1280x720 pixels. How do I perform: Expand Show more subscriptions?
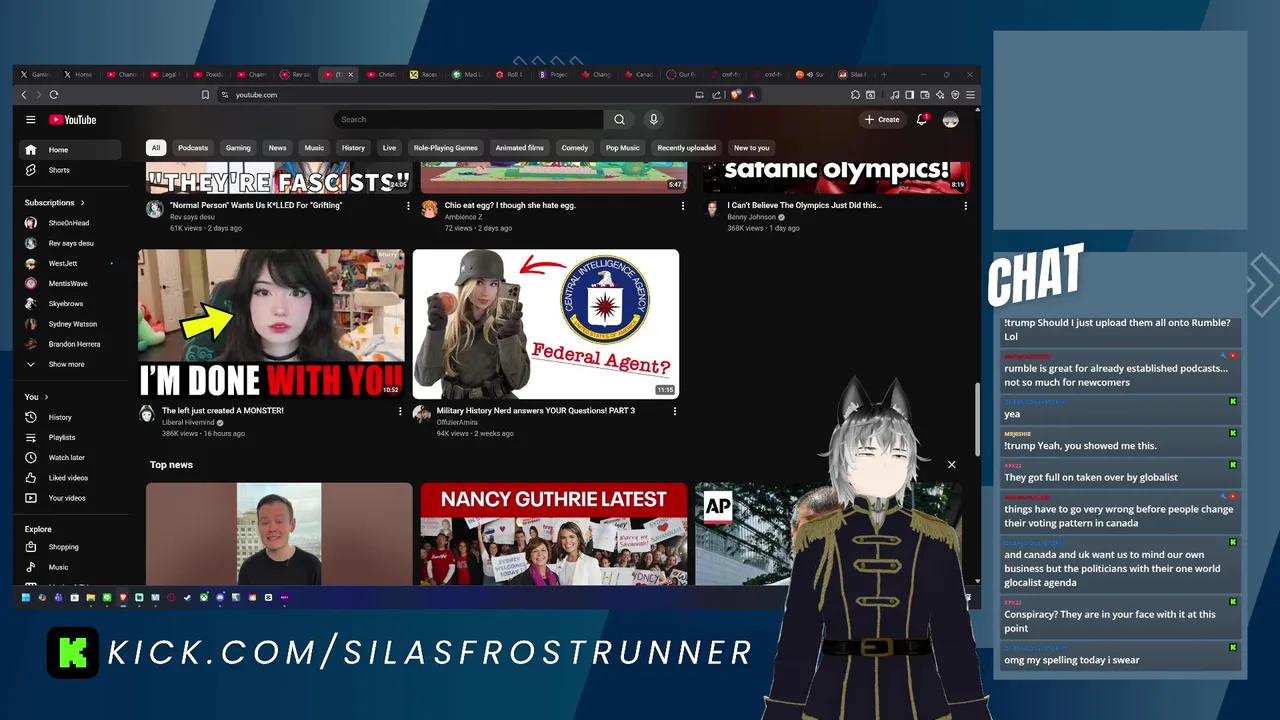(70, 364)
